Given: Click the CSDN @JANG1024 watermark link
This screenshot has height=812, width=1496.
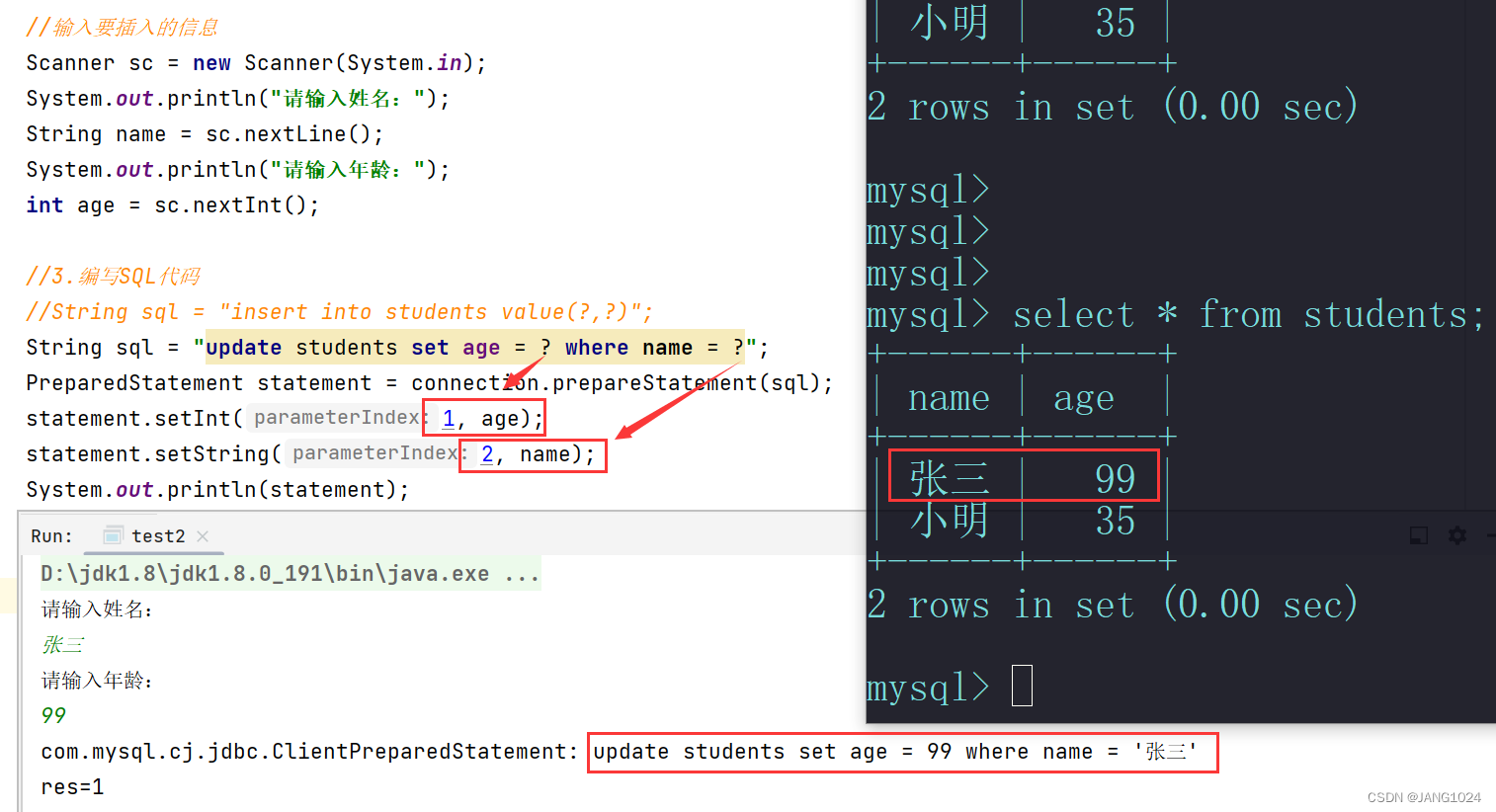Looking at the screenshot, I should [x=1424, y=796].
